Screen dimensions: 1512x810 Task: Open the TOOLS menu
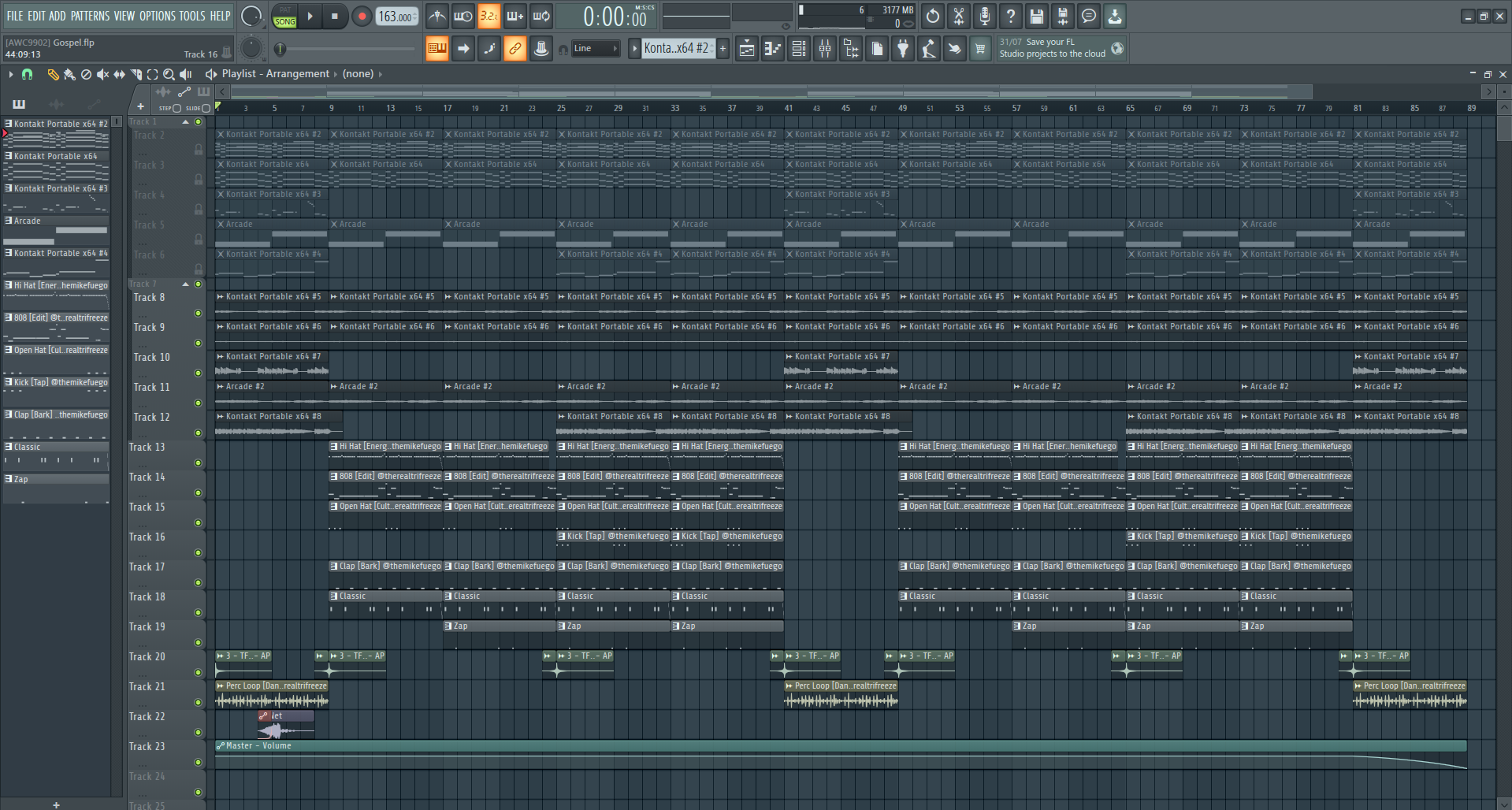pos(192,16)
